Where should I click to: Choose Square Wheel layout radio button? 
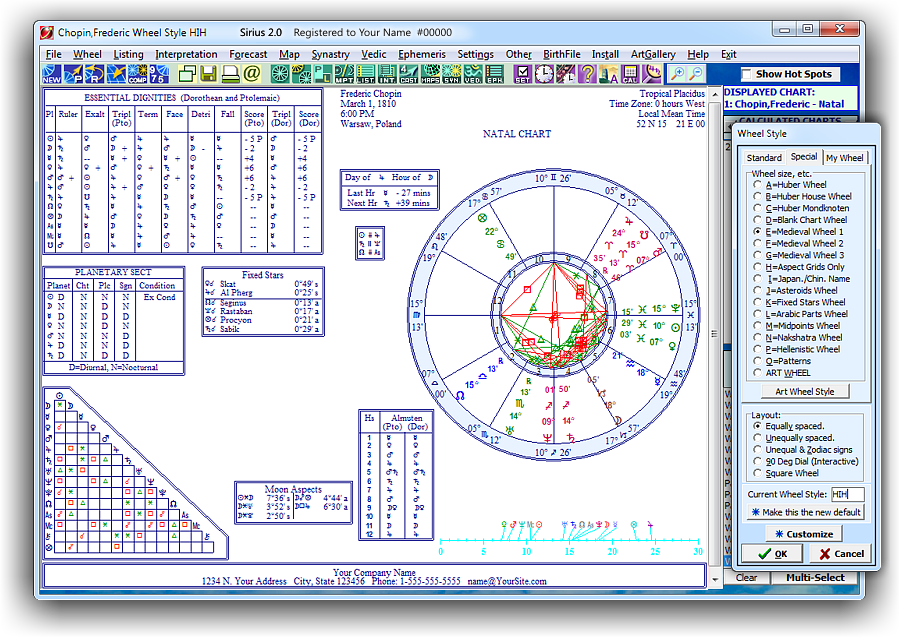coord(758,473)
